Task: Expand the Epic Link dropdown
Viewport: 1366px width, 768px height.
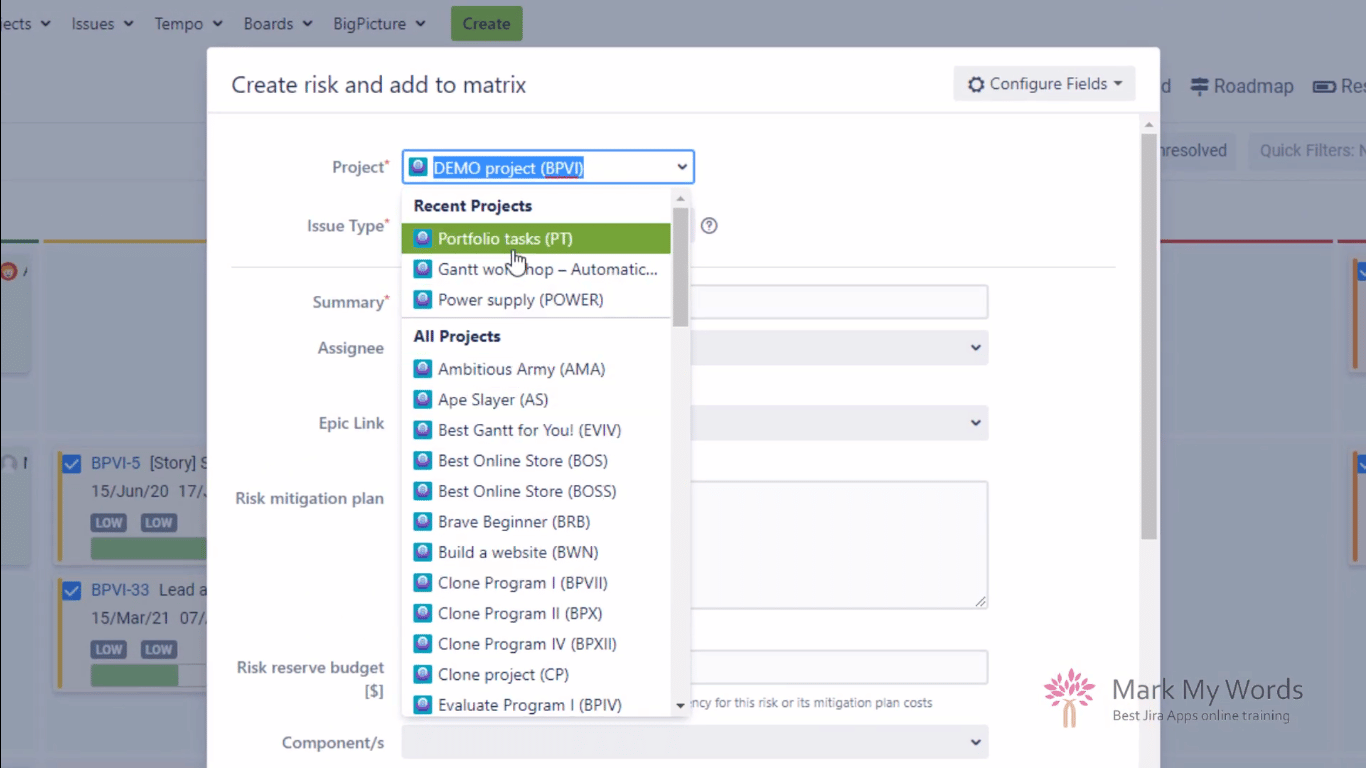Action: pyautogui.click(x=976, y=423)
